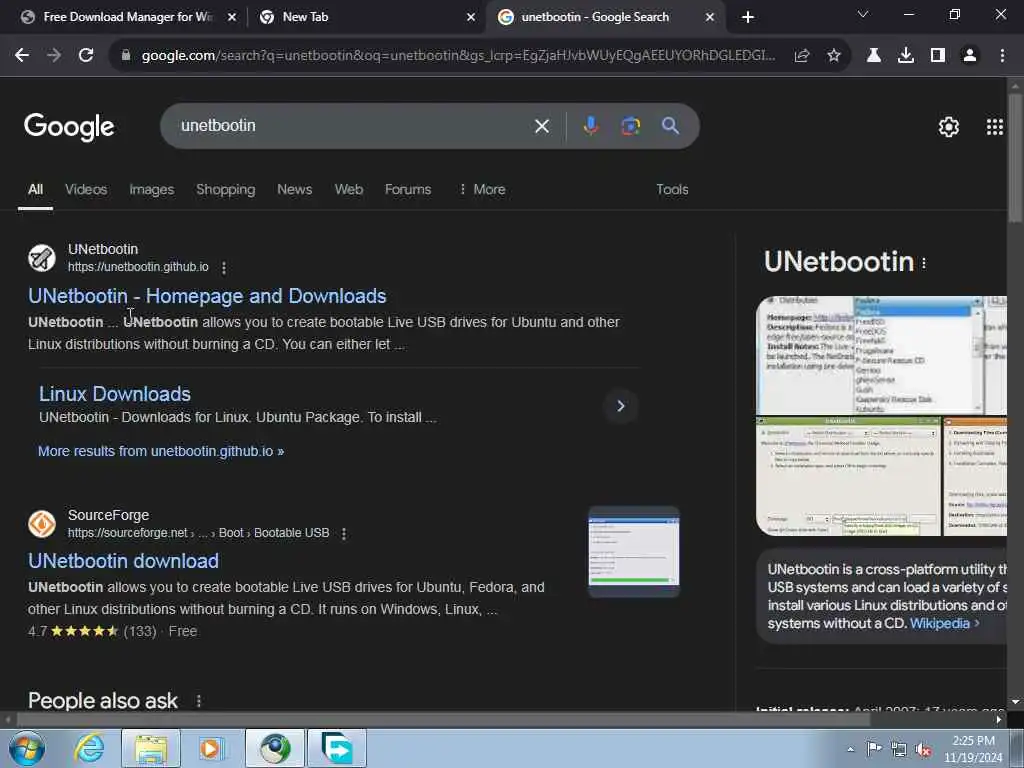Open the tab search chevron
1024x768 pixels.
863,14
